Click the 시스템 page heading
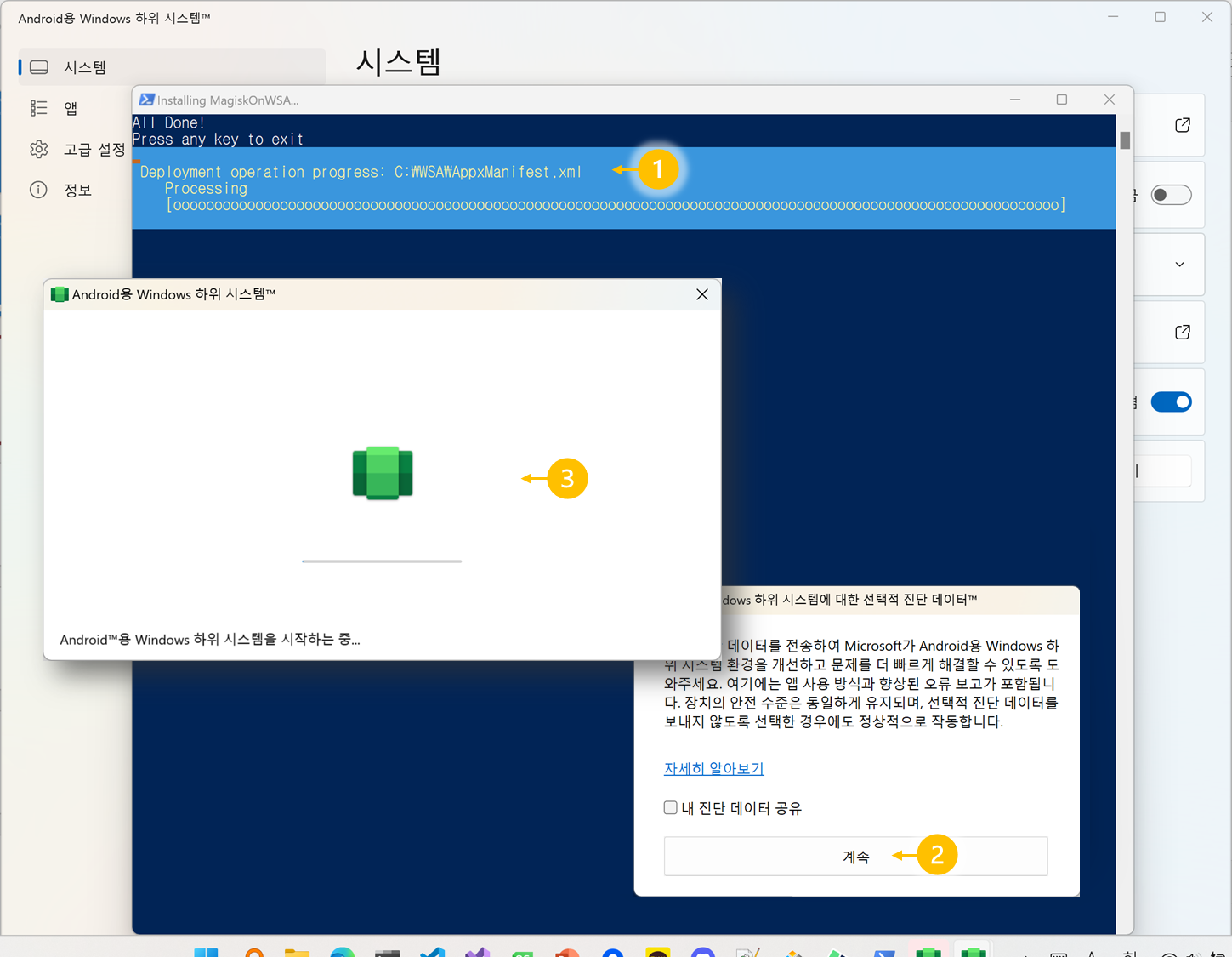This screenshot has height=957, width=1232. (x=399, y=62)
